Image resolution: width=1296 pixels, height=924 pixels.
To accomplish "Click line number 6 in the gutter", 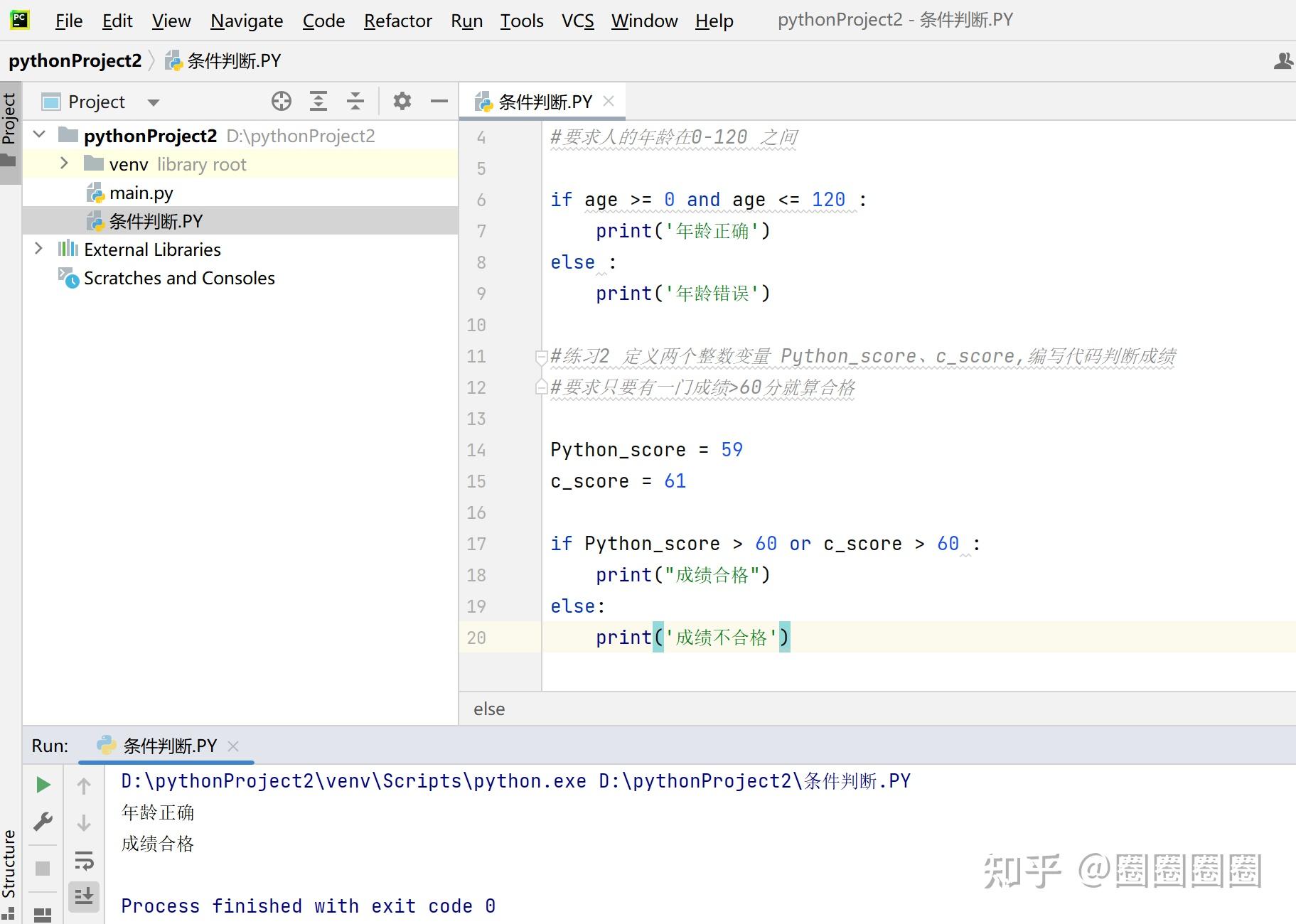I will point(481,200).
